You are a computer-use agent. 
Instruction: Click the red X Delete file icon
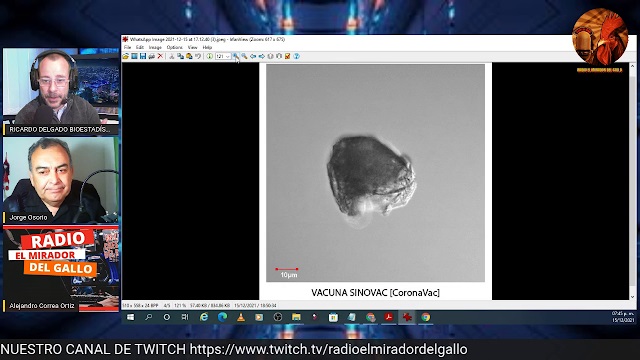[x=160, y=56]
